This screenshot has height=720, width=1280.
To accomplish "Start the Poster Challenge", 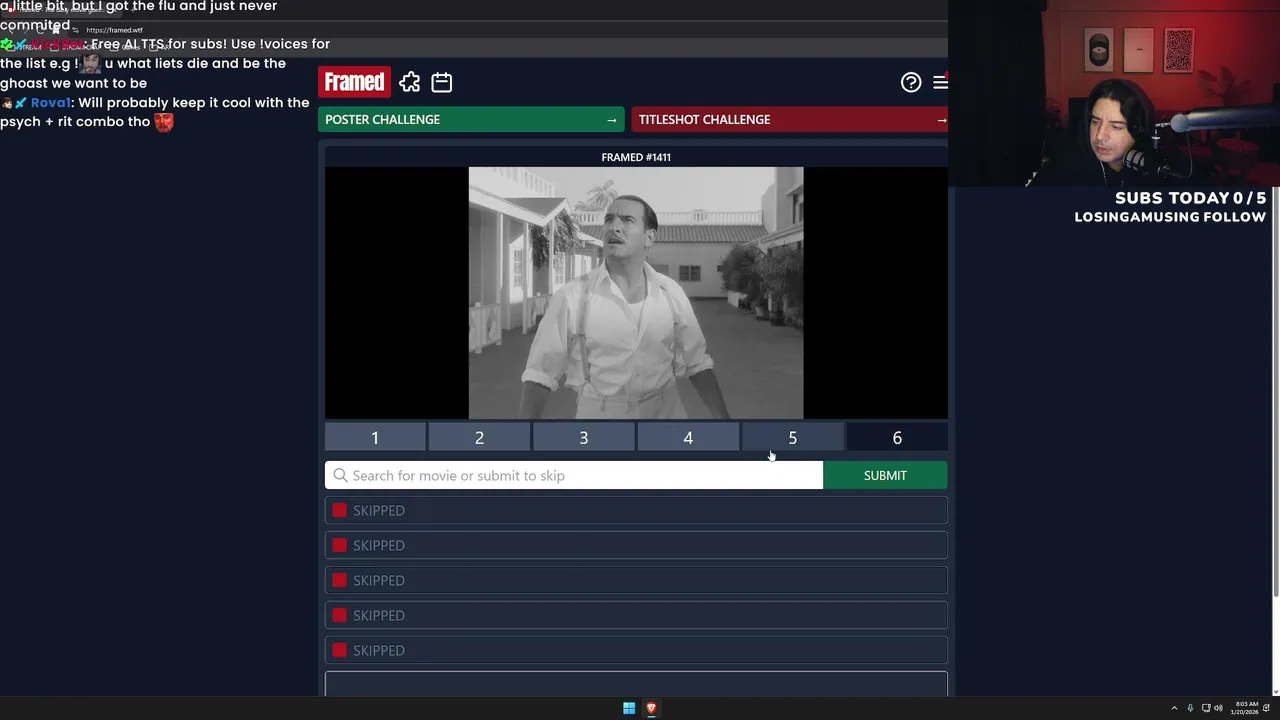I will click(x=471, y=119).
